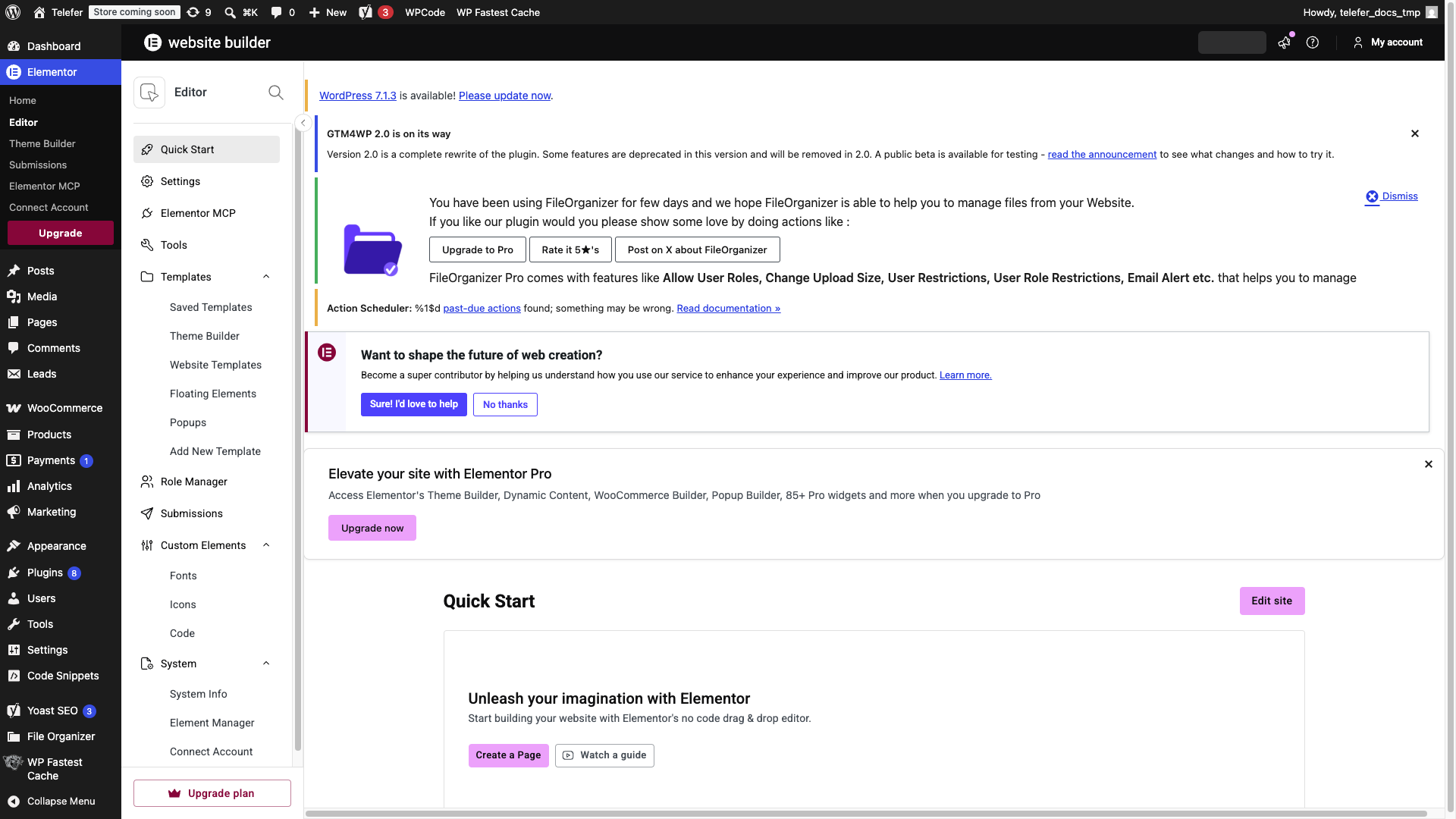This screenshot has width=1456, height=819.
Task: Close the Elevate your site promo panel
Action: tap(1429, 464)
